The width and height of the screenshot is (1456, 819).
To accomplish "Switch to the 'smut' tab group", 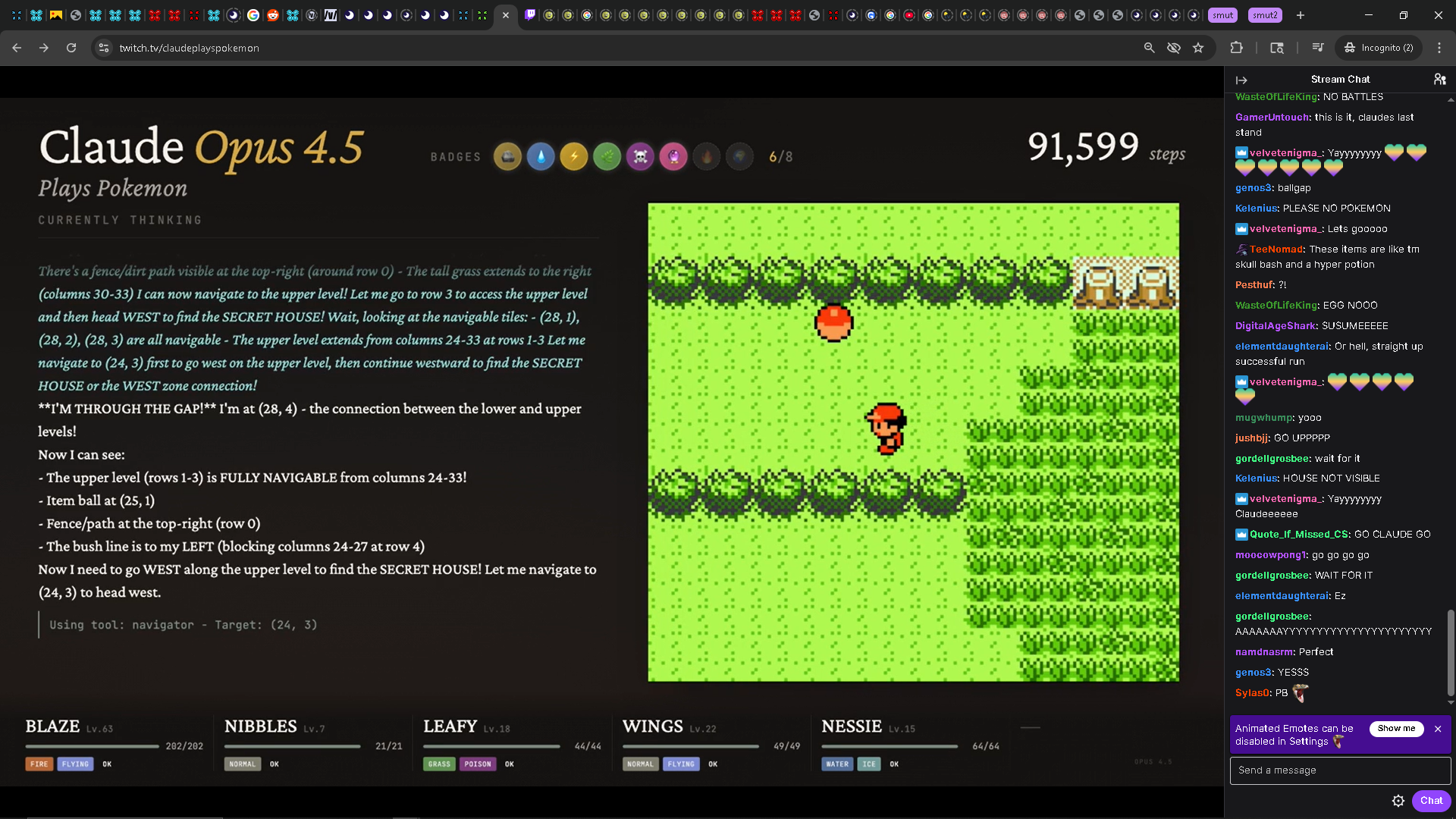I will [1222, 15].
